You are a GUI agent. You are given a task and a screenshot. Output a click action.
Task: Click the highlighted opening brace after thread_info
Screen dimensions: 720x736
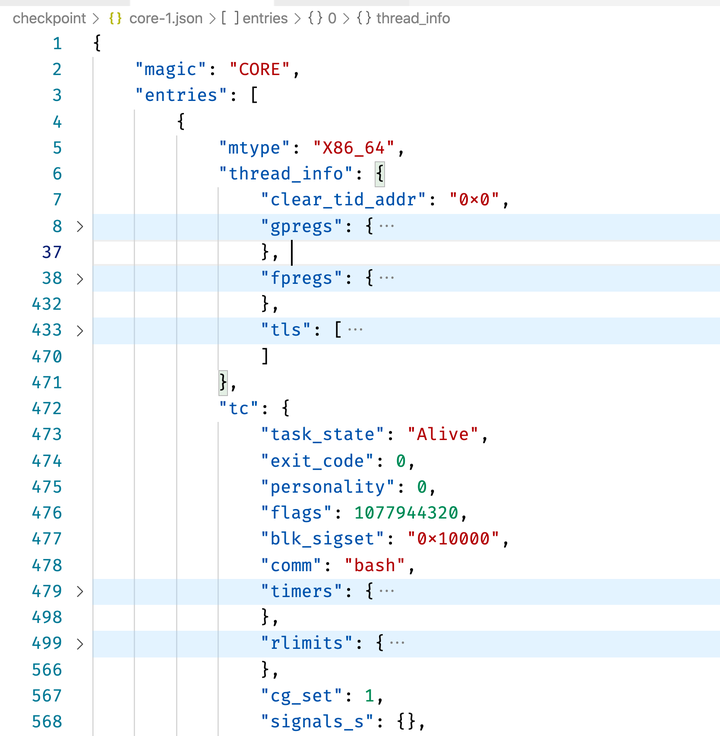(x=380, y=174)
